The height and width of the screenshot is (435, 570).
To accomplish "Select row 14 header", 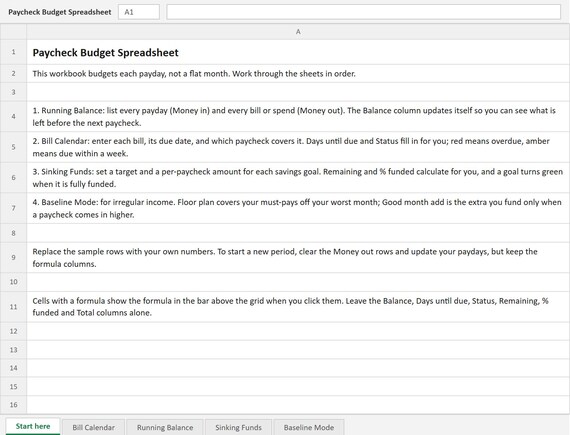I will coord(13,368).
